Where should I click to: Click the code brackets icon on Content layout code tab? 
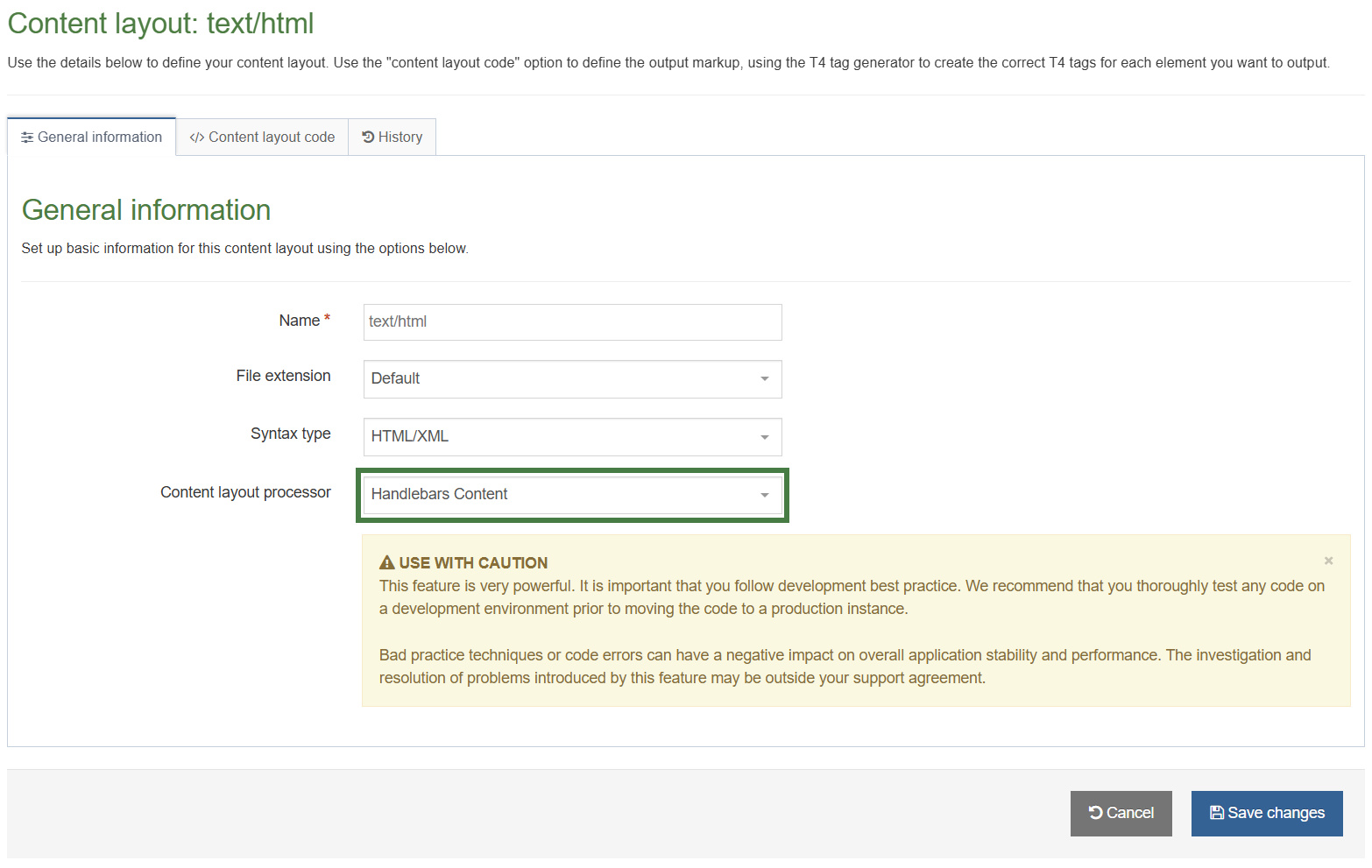tap(197, 138)
